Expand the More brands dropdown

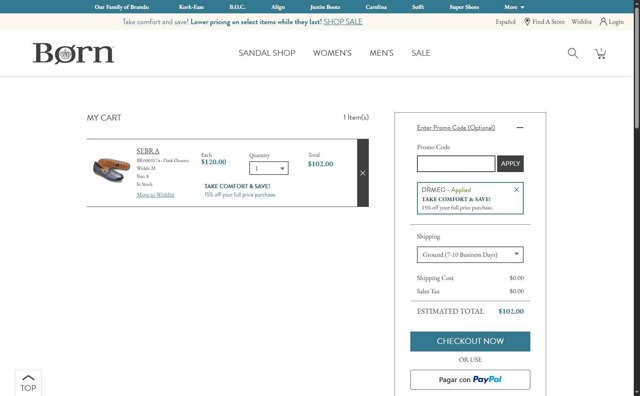pos(514,7)
